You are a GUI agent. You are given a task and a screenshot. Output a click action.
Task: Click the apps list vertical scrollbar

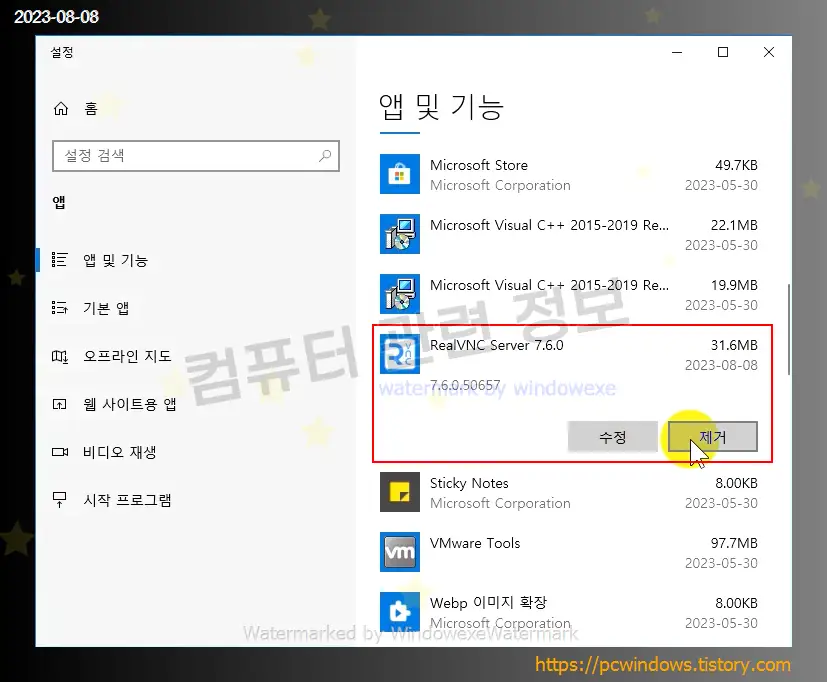coord(788,330)
